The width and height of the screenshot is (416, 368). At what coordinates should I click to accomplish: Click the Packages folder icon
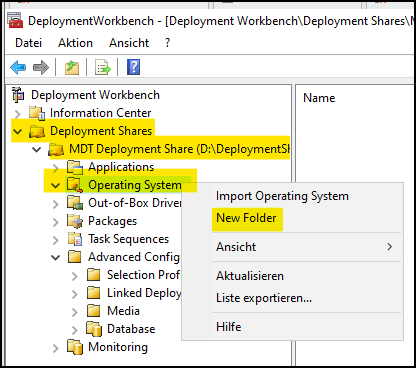[75, 221]
